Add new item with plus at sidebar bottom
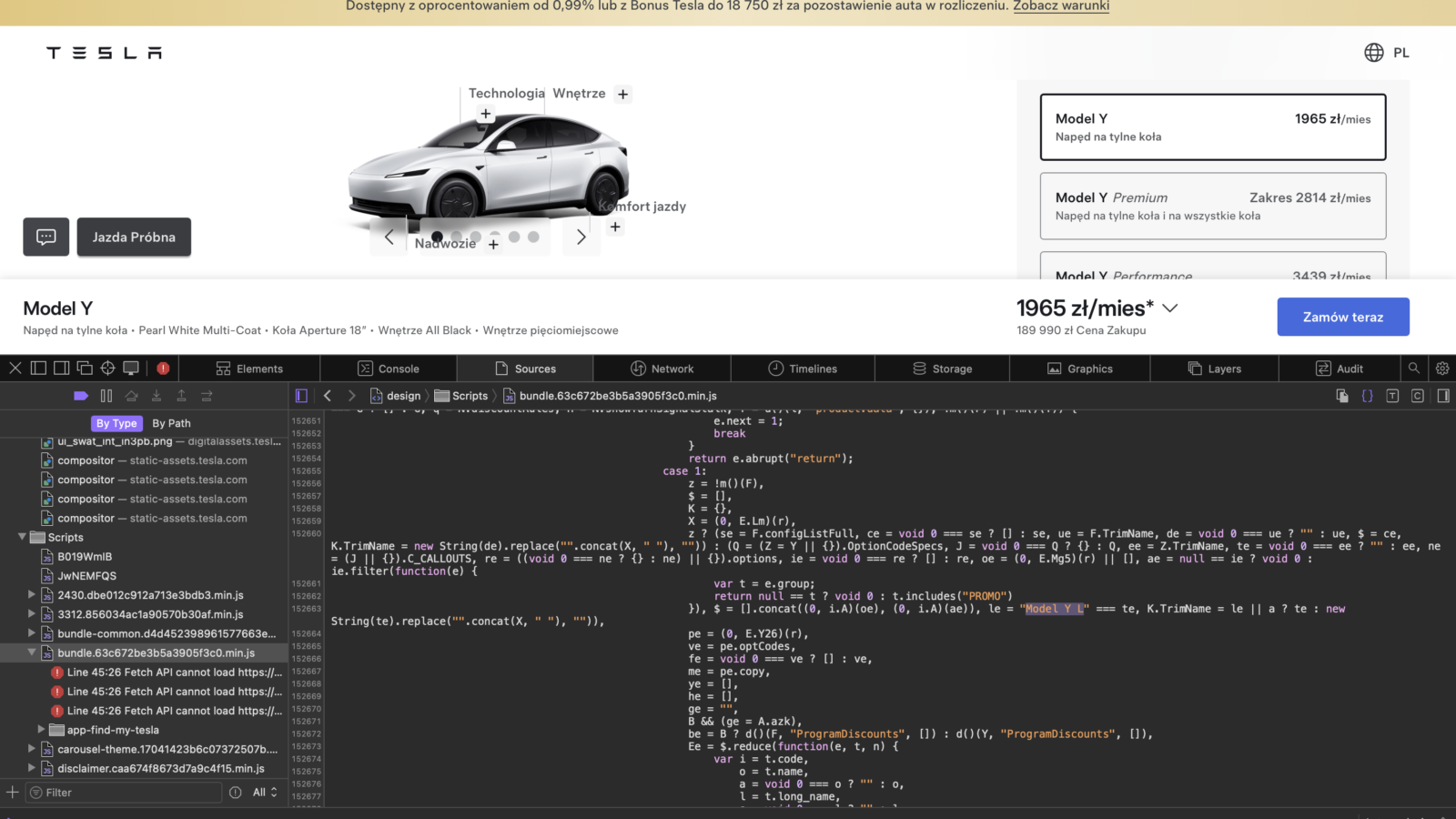This screenshot has width=1456, height=819. [x=13, y=793]
